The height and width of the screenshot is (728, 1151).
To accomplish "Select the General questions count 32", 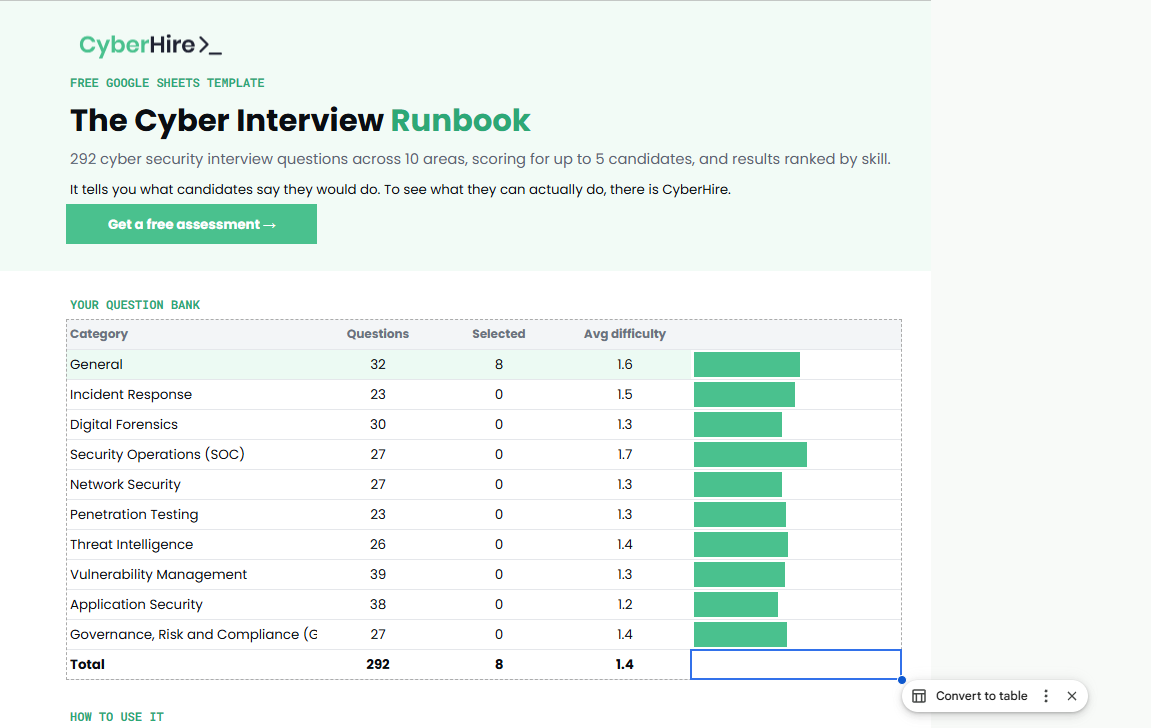I will 378,364.
